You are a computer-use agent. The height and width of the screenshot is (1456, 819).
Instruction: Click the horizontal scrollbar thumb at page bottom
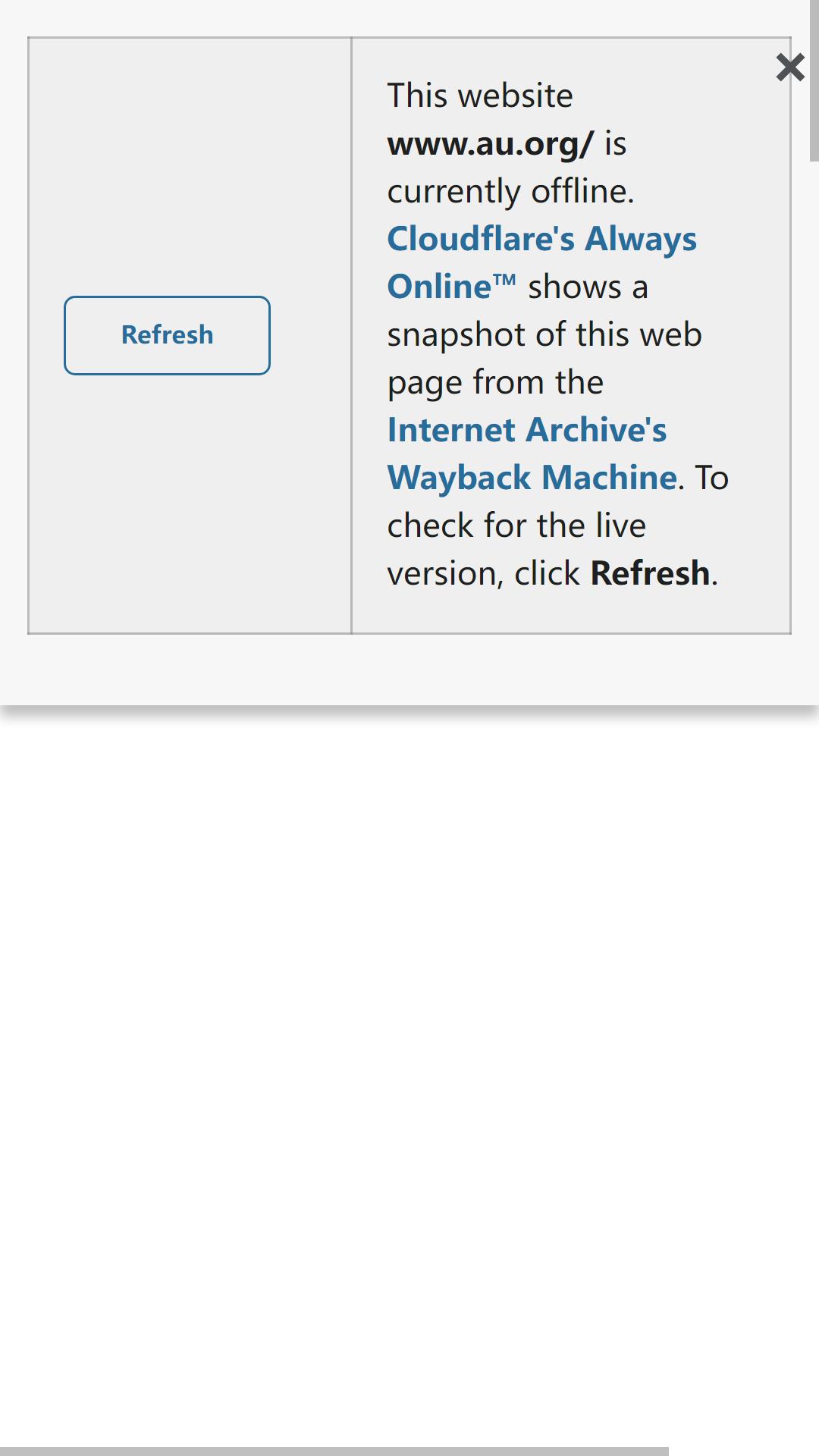point(334,1451)
